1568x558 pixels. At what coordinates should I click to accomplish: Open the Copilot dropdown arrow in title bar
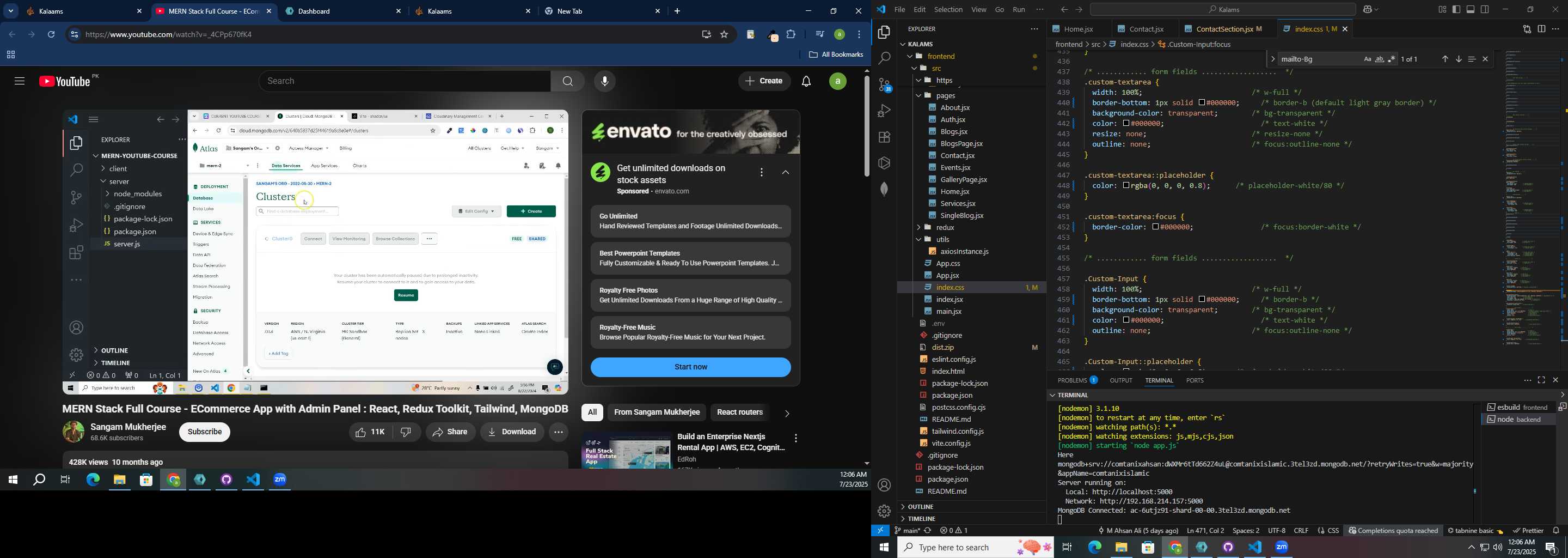coord(1377,10)
